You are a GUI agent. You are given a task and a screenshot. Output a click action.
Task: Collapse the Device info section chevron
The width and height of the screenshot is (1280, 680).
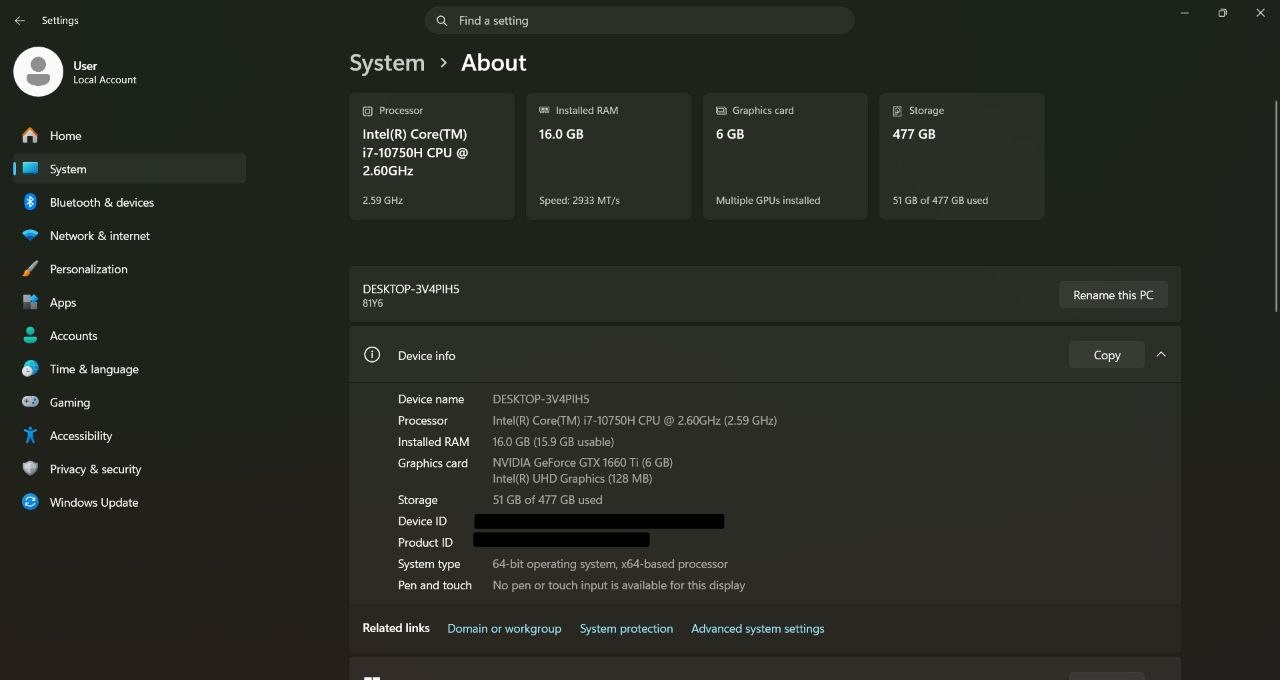[1161, 354]
